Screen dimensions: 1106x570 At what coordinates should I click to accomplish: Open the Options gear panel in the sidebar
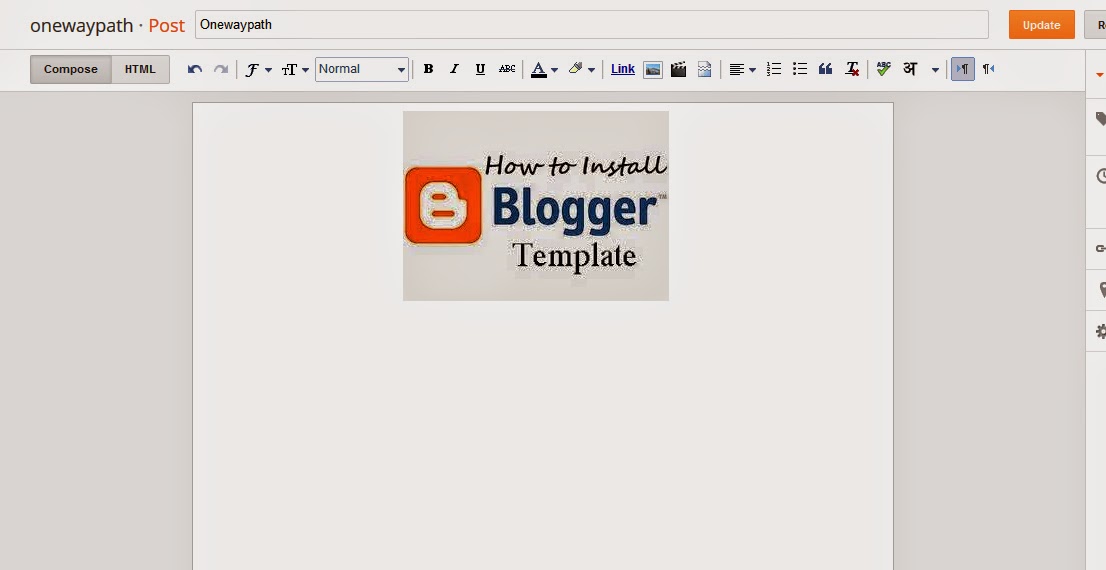pos(1100,332)
